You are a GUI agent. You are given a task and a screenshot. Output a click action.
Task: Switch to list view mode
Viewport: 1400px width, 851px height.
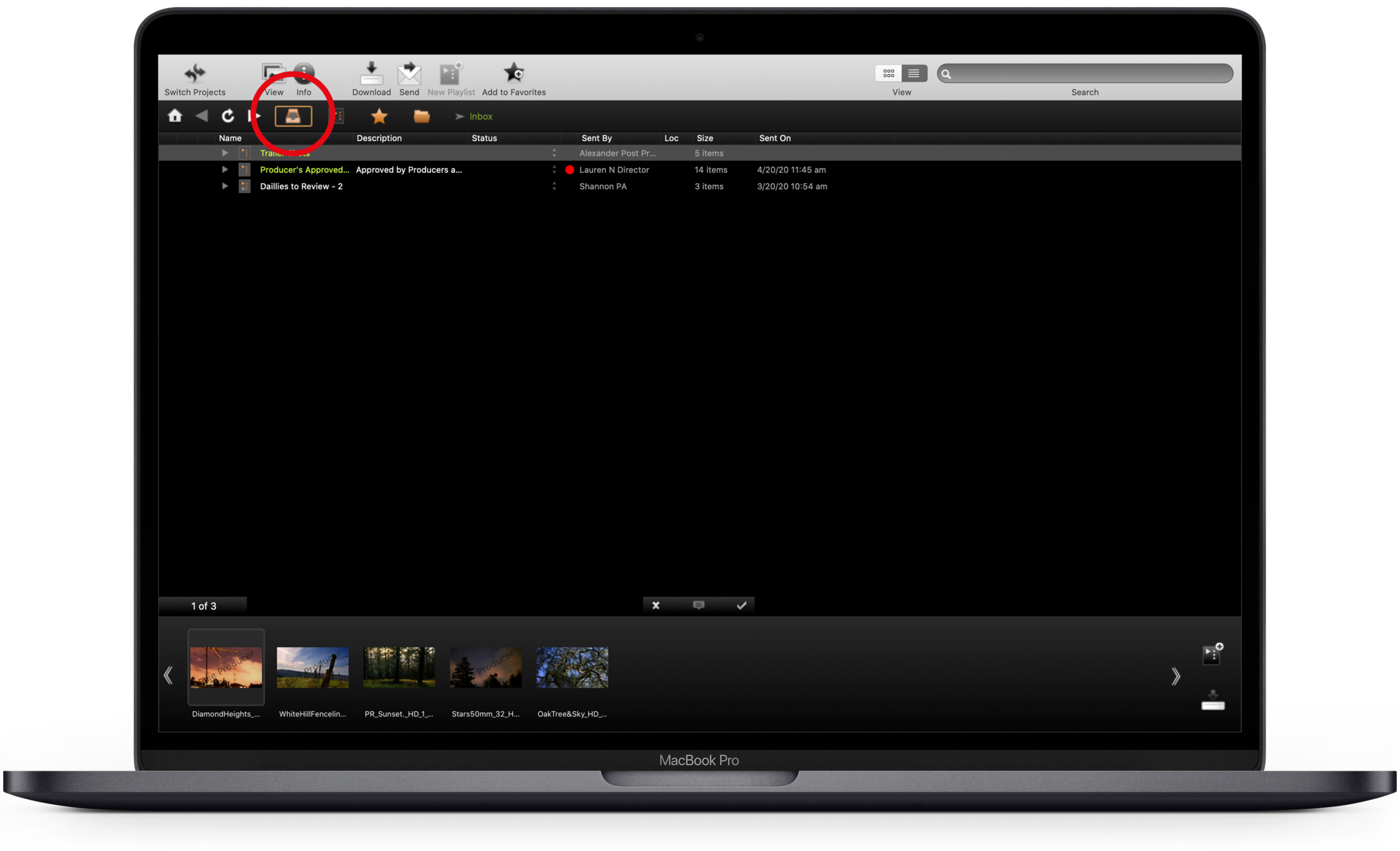tap(914, 73)
